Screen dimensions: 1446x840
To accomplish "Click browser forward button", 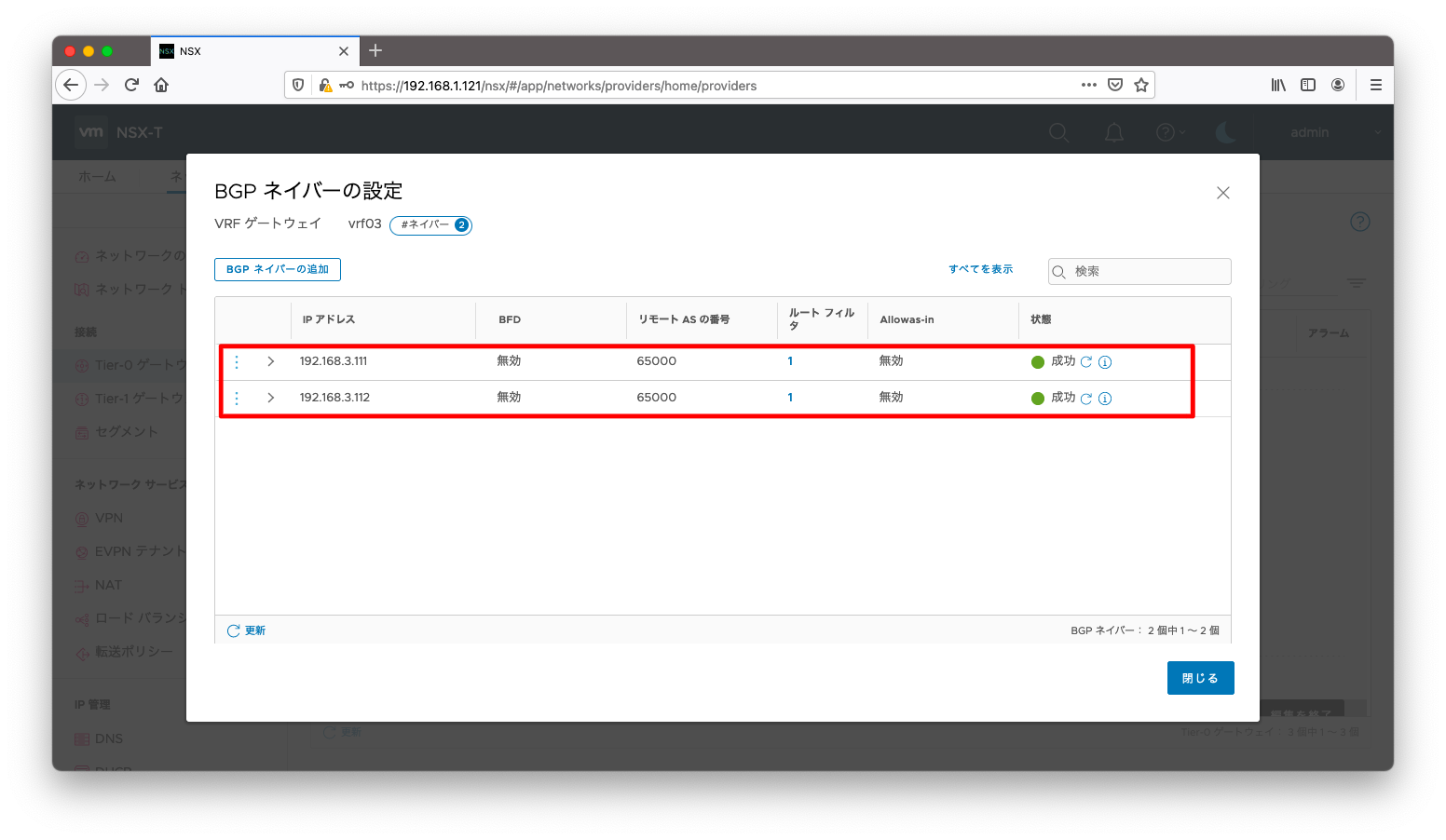I will (102, 85).
